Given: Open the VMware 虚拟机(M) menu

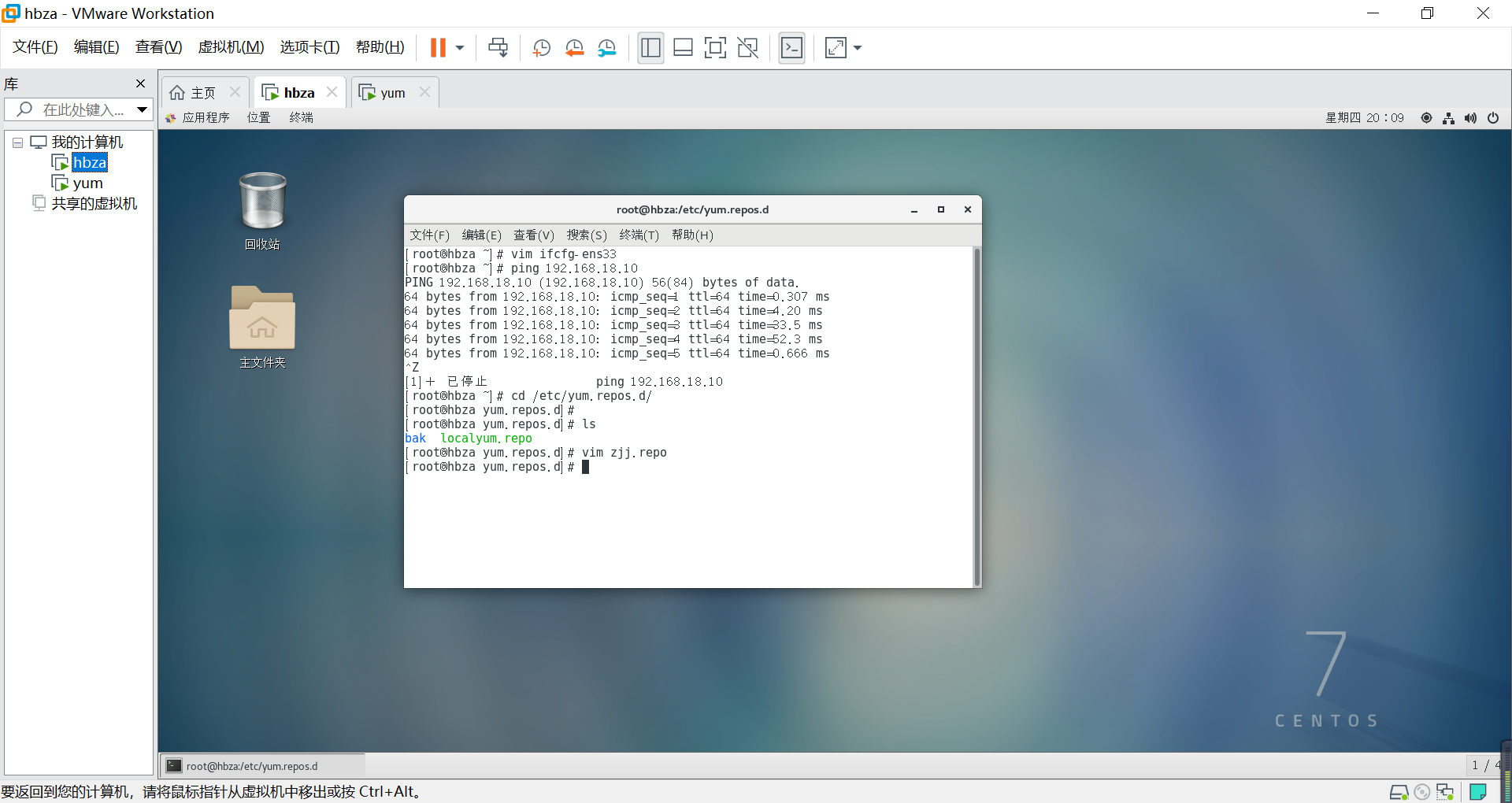Looking at the screenshot, I should pyautogui.click(x=231, y=47).
